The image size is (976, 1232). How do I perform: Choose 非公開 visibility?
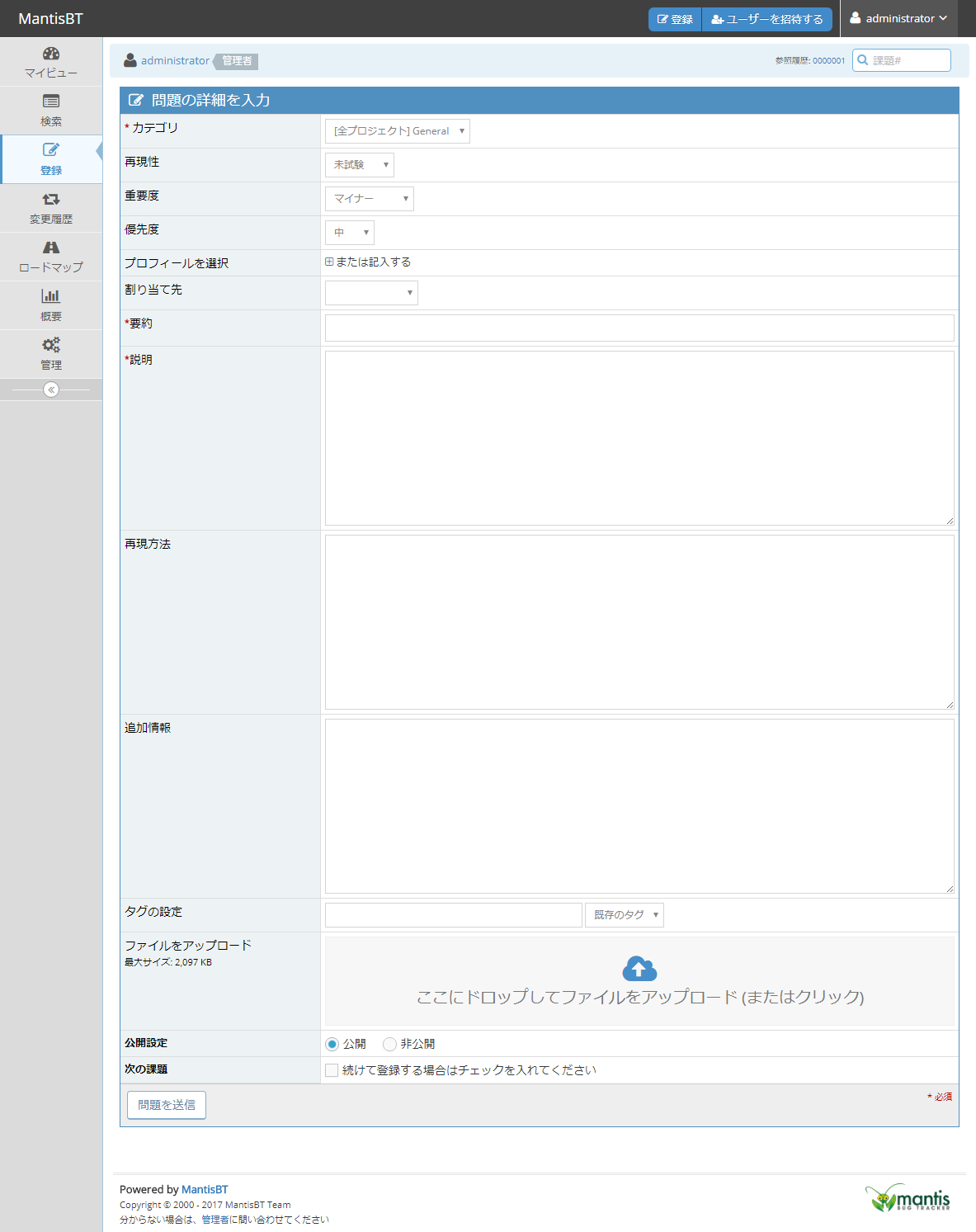[x=389, y=1043]
